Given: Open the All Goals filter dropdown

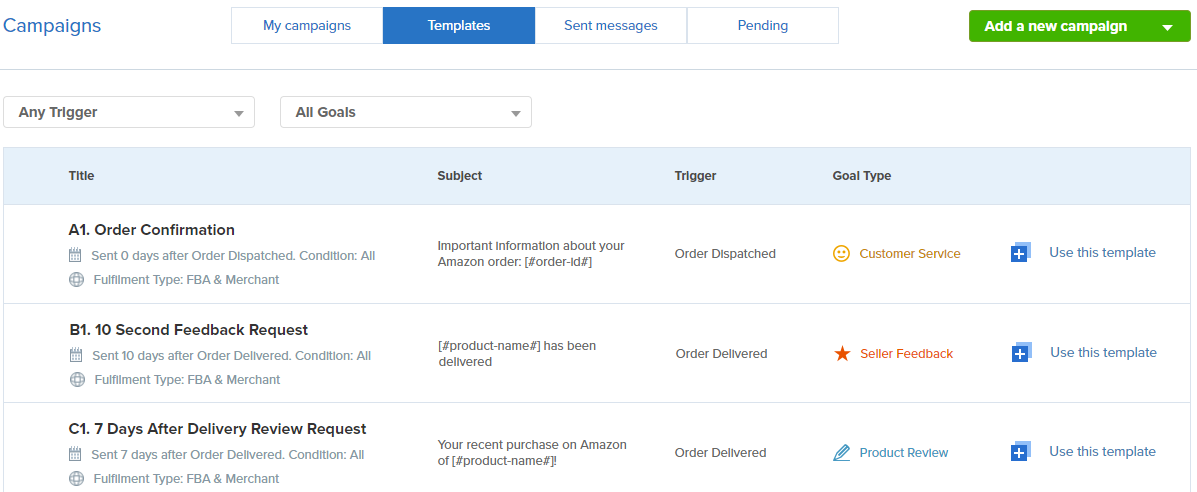Looking at the screenshot, I should tap(405, 112).
